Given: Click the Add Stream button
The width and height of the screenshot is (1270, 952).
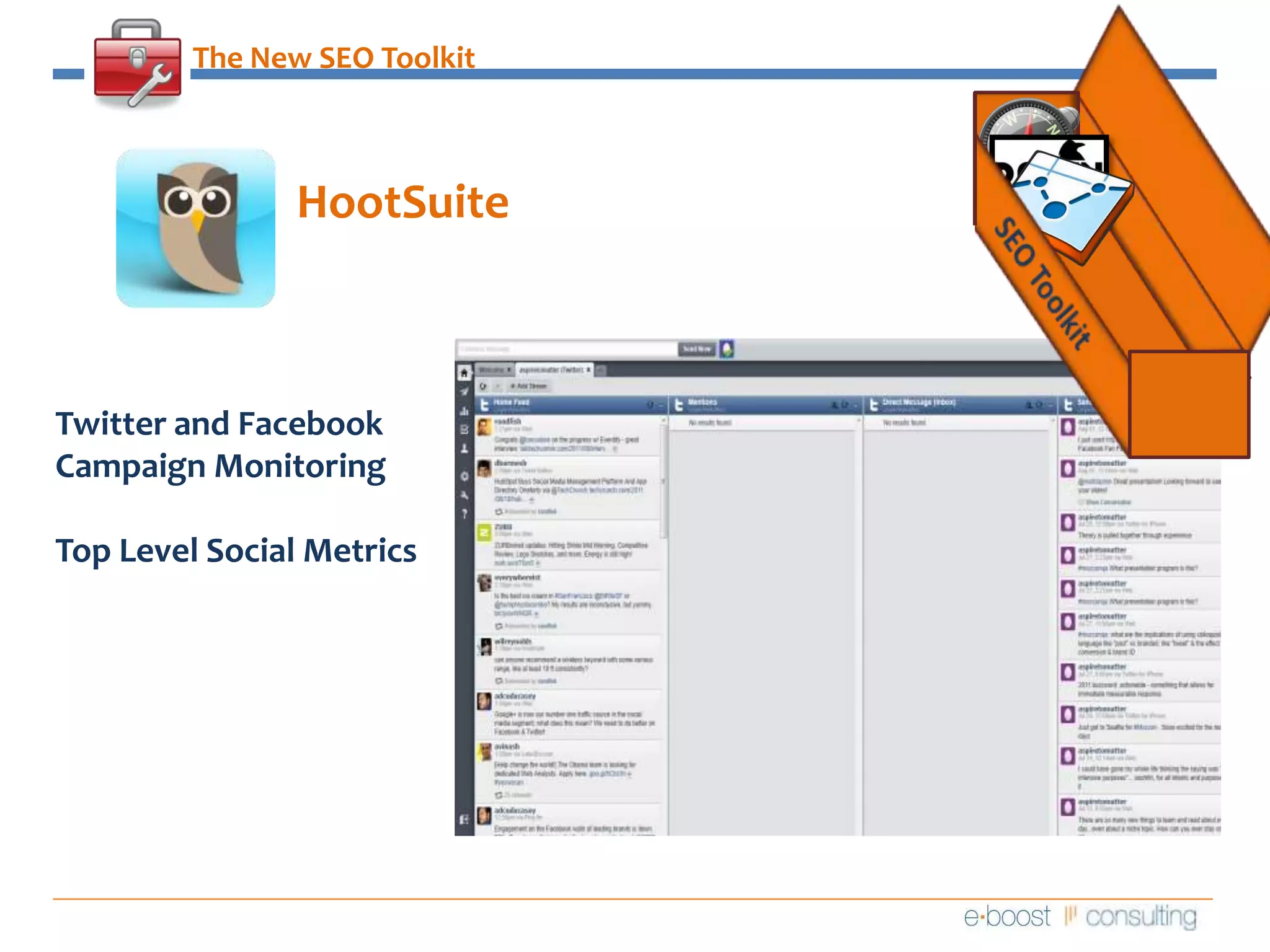Looking at the screenshot, I should [528, 386].
